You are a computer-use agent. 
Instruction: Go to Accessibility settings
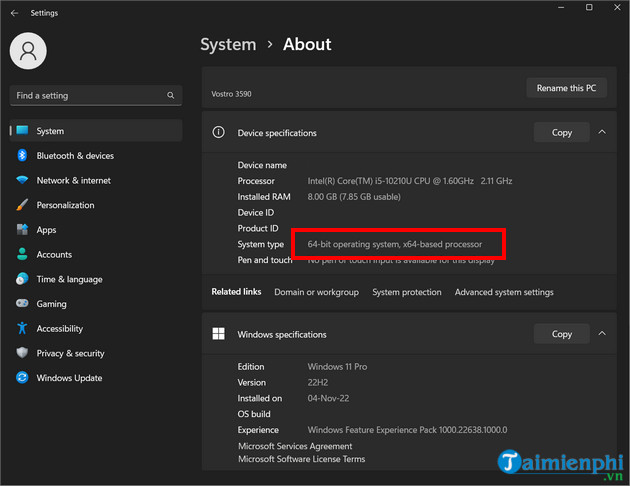tap(96, 329)
